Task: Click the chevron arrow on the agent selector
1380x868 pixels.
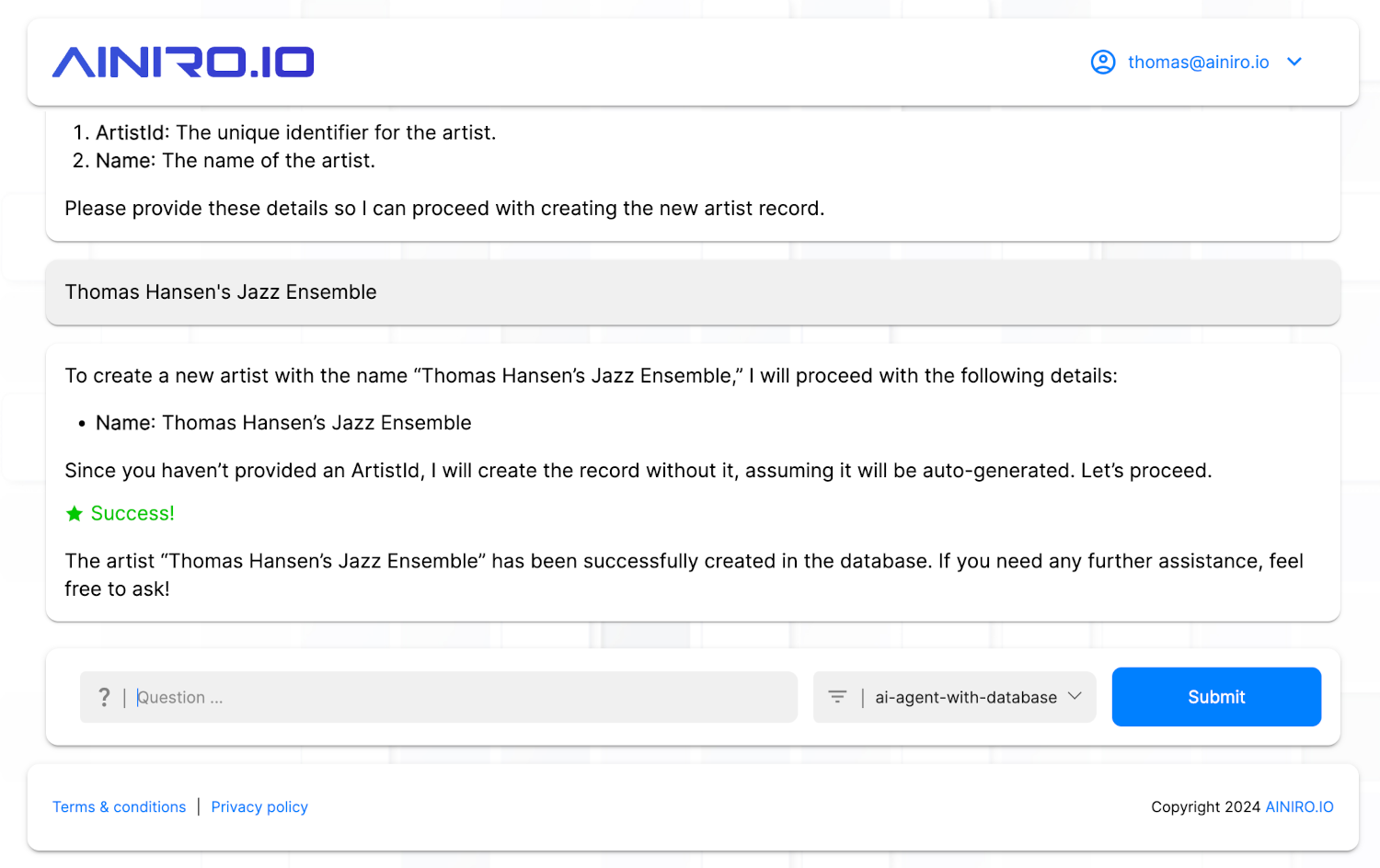Action: [x=1075, y=696]
